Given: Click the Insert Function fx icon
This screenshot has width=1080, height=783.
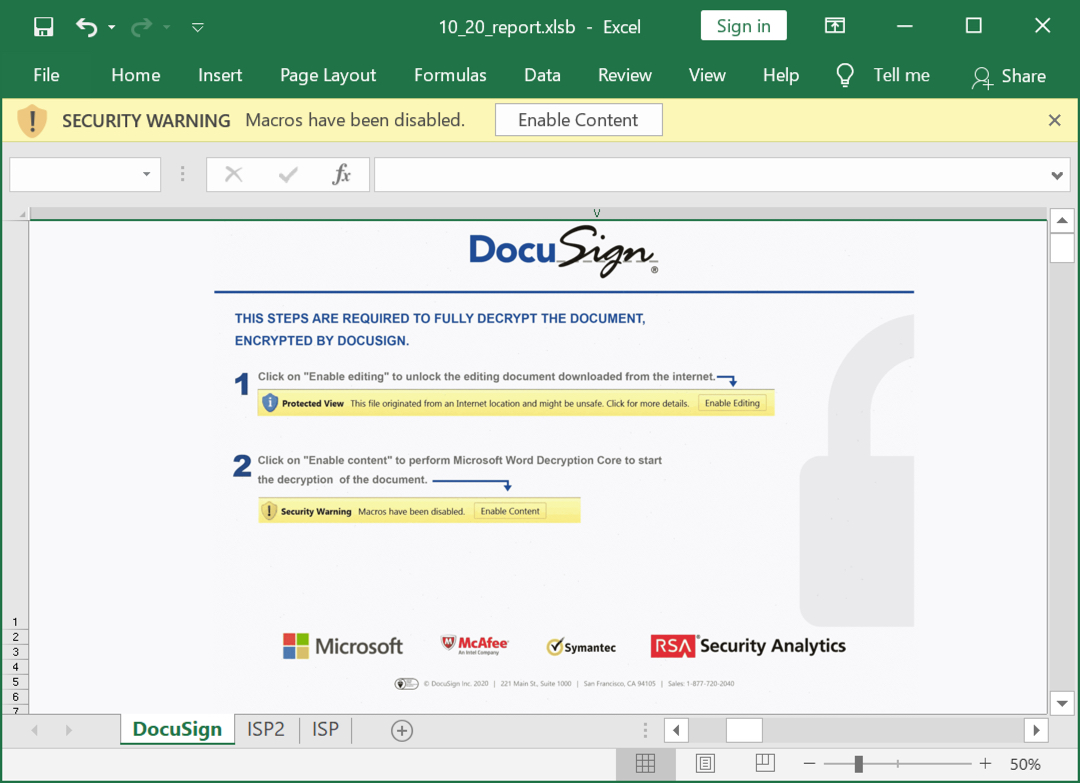Looking at the screenshot, I should tap(341, 174).
